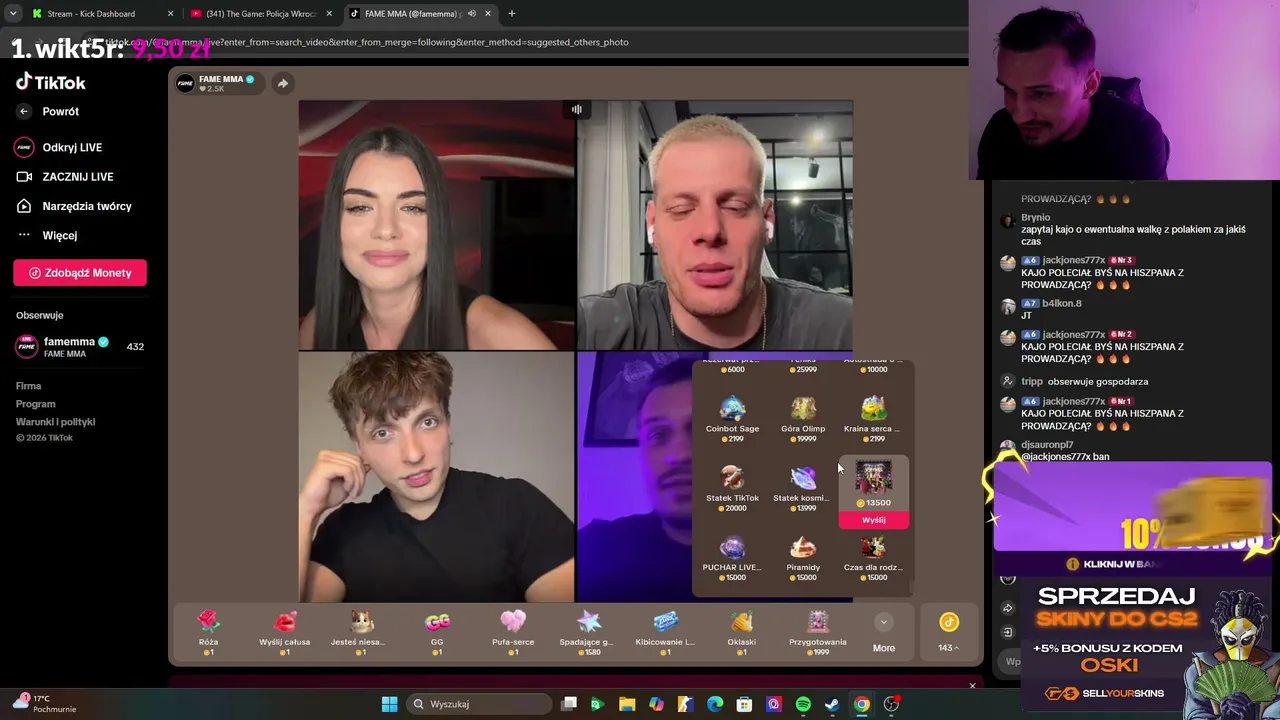Choose the Góra Olimp gift
The width and height of the screenshot is (1280, 720).
click(803, 419)
